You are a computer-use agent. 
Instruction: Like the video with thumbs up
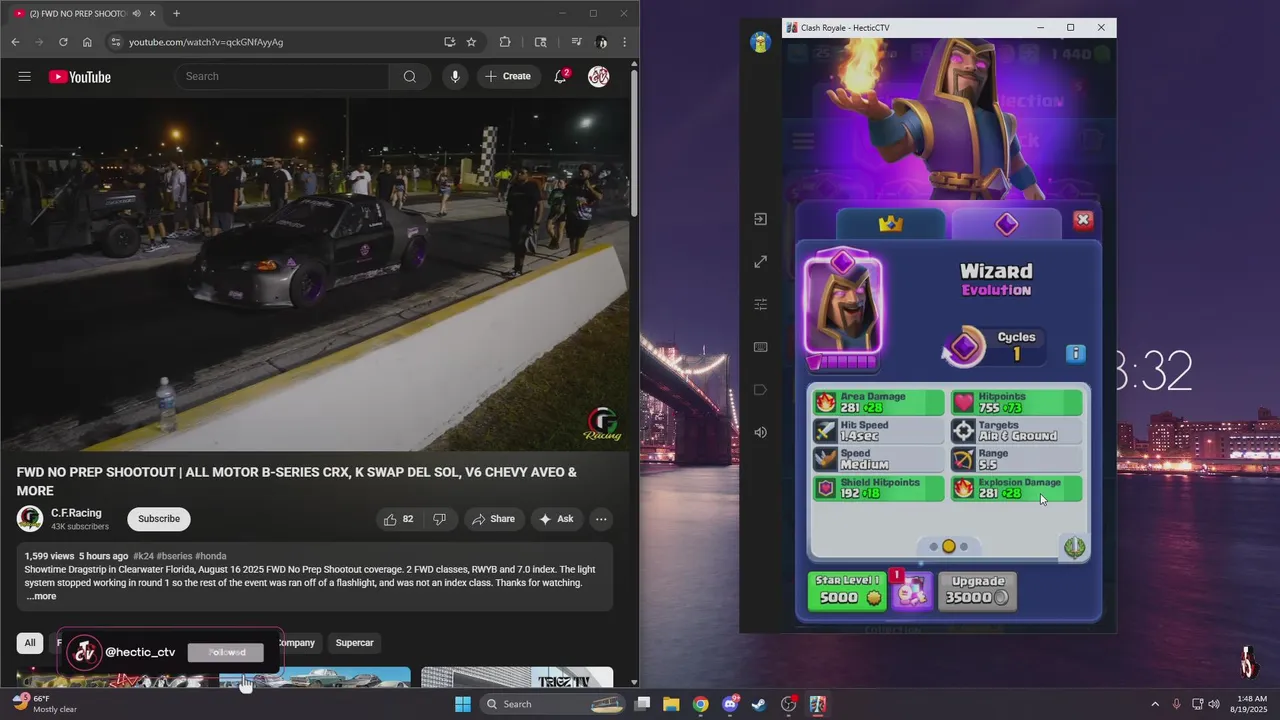399,519
